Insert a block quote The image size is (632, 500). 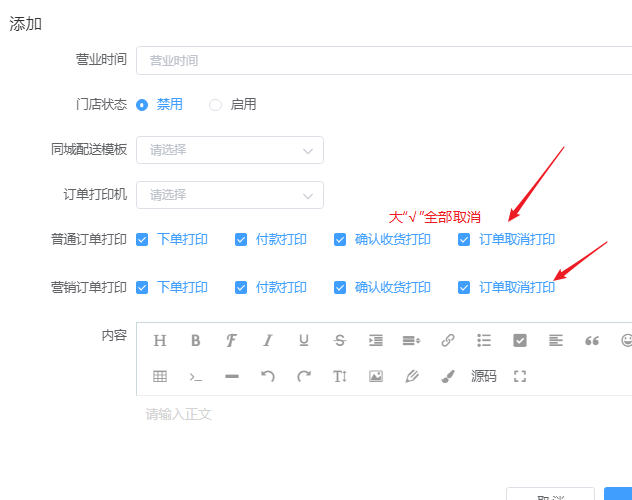(592, 341)
